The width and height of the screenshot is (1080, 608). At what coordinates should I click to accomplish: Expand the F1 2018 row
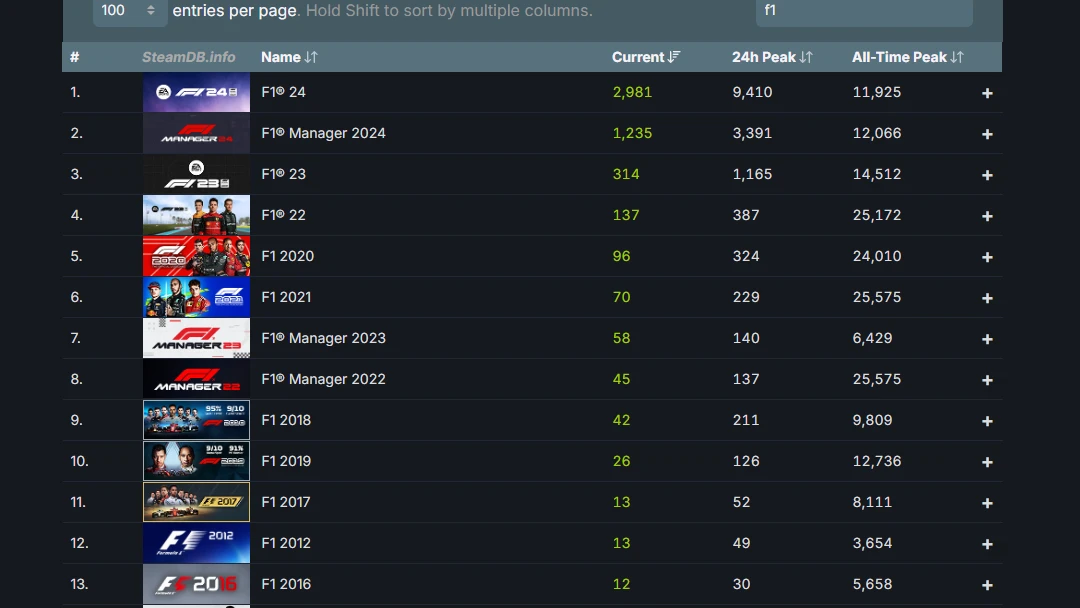[x=987, y=420]
